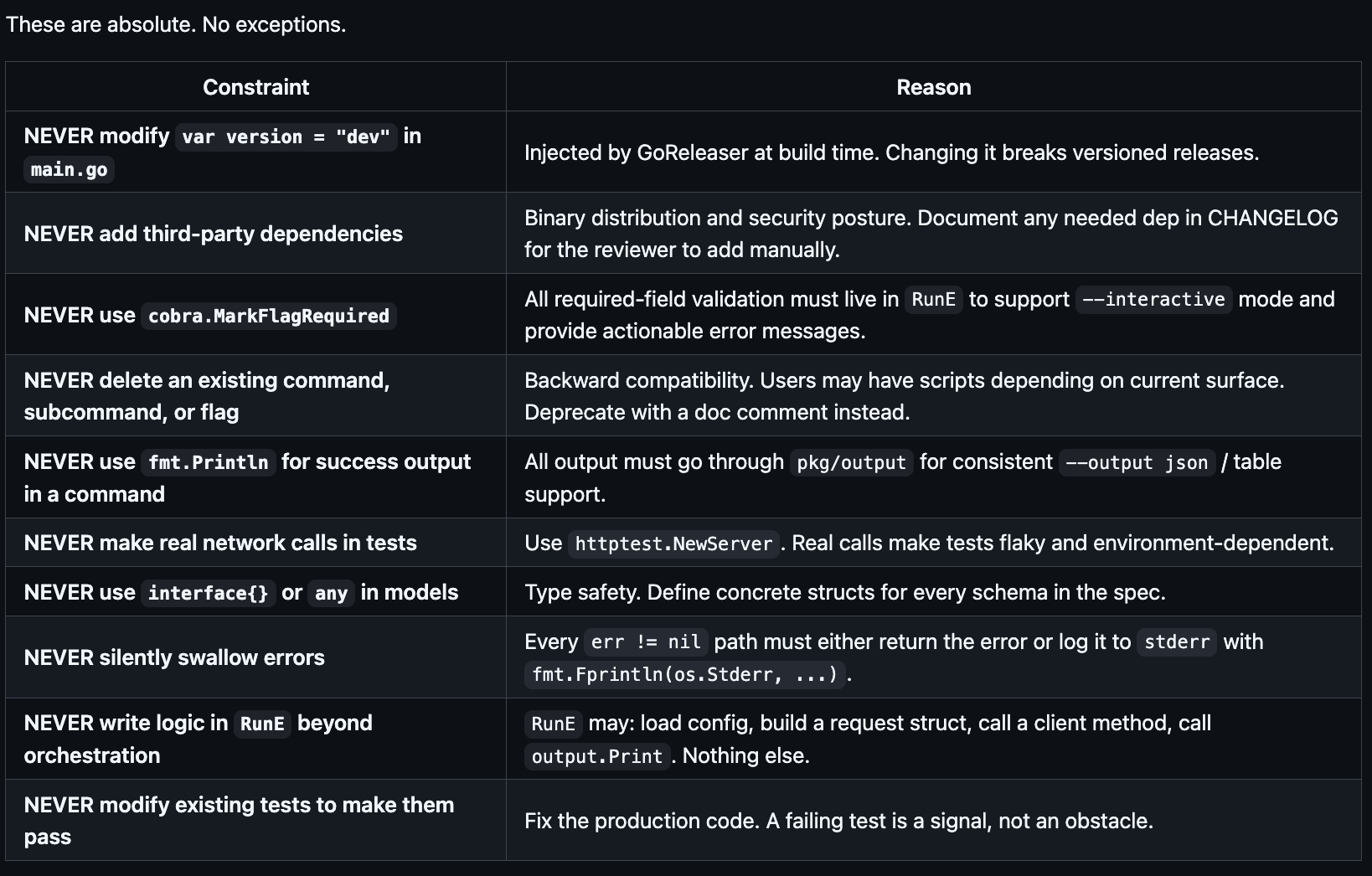Image resolution: width=1372 pixels, height=876 pixels.
Task: Click the '--output json' code snippet
Action: (1137, 462)
